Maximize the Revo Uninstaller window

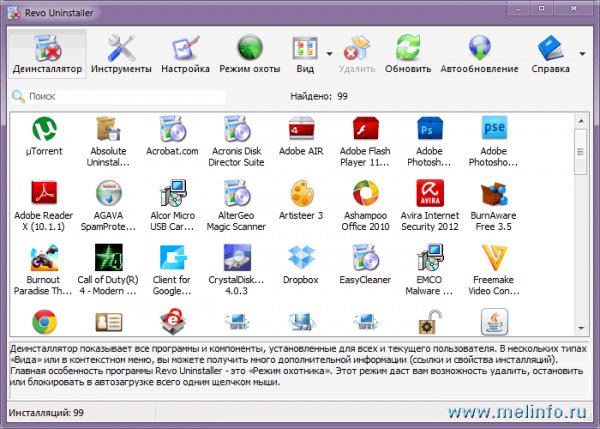pyautogui.click(x=541, y=8)
